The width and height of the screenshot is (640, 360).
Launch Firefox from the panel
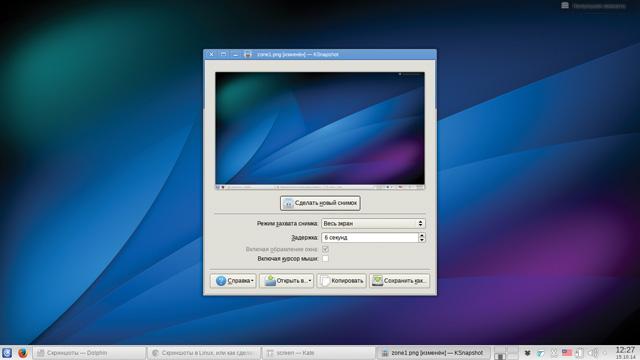[22, 353]
